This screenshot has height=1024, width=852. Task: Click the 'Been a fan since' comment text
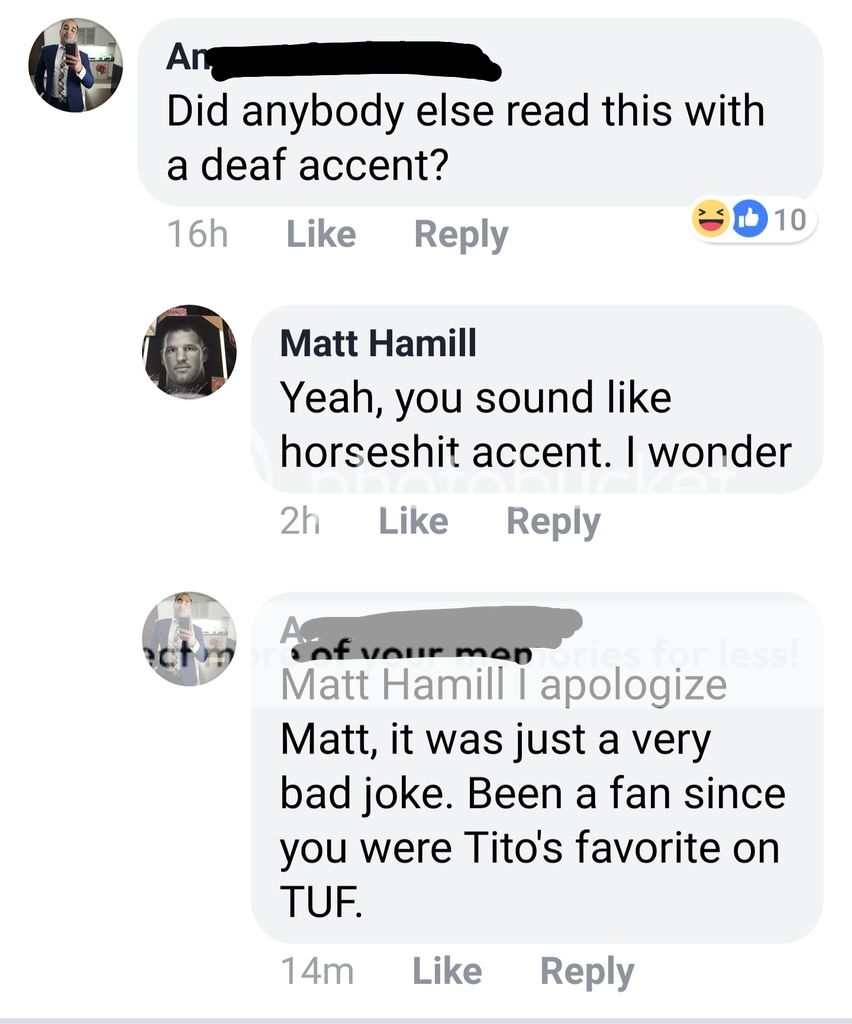(532, 794)
